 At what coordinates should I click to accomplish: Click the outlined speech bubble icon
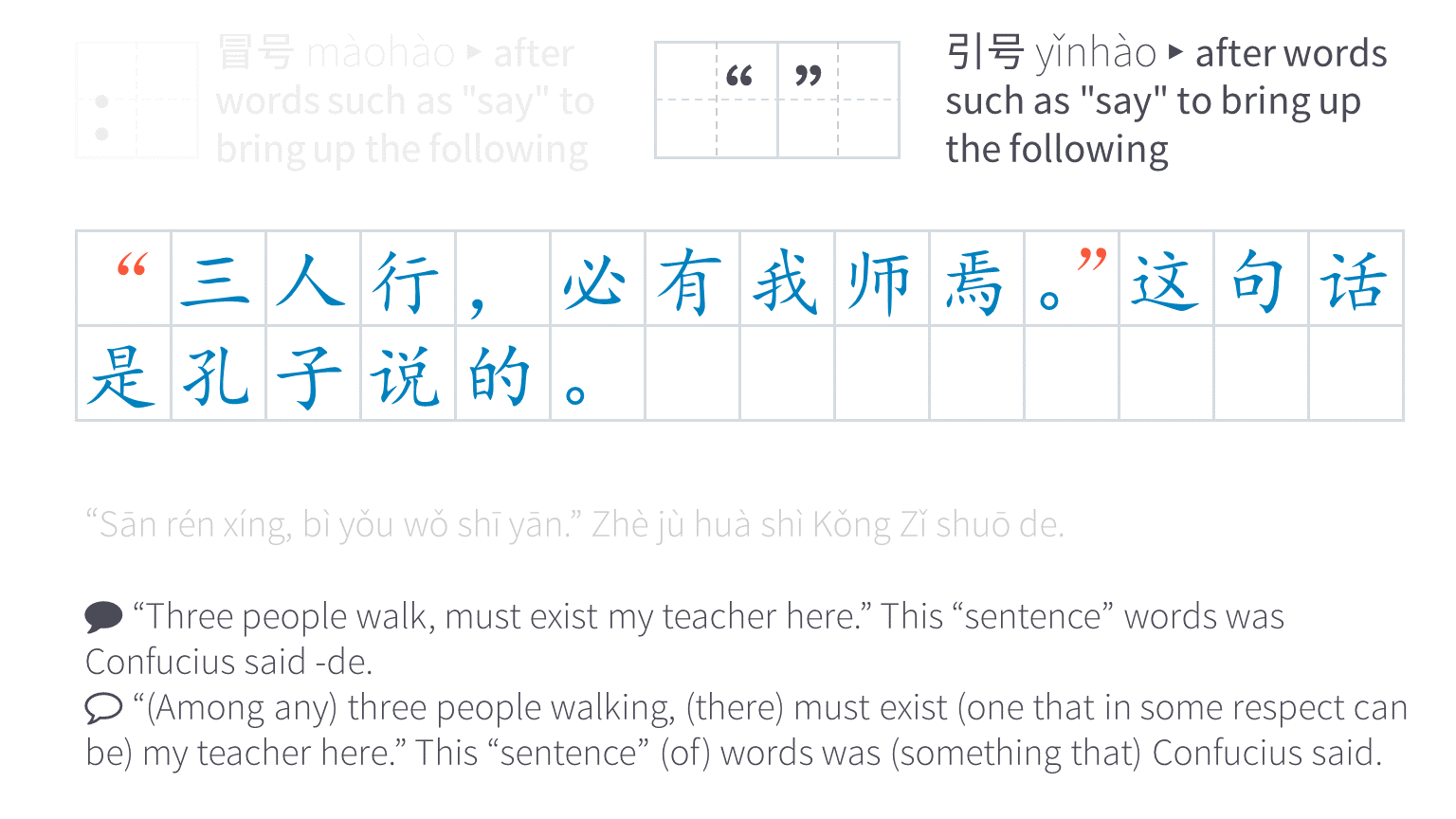coord(103,708)
